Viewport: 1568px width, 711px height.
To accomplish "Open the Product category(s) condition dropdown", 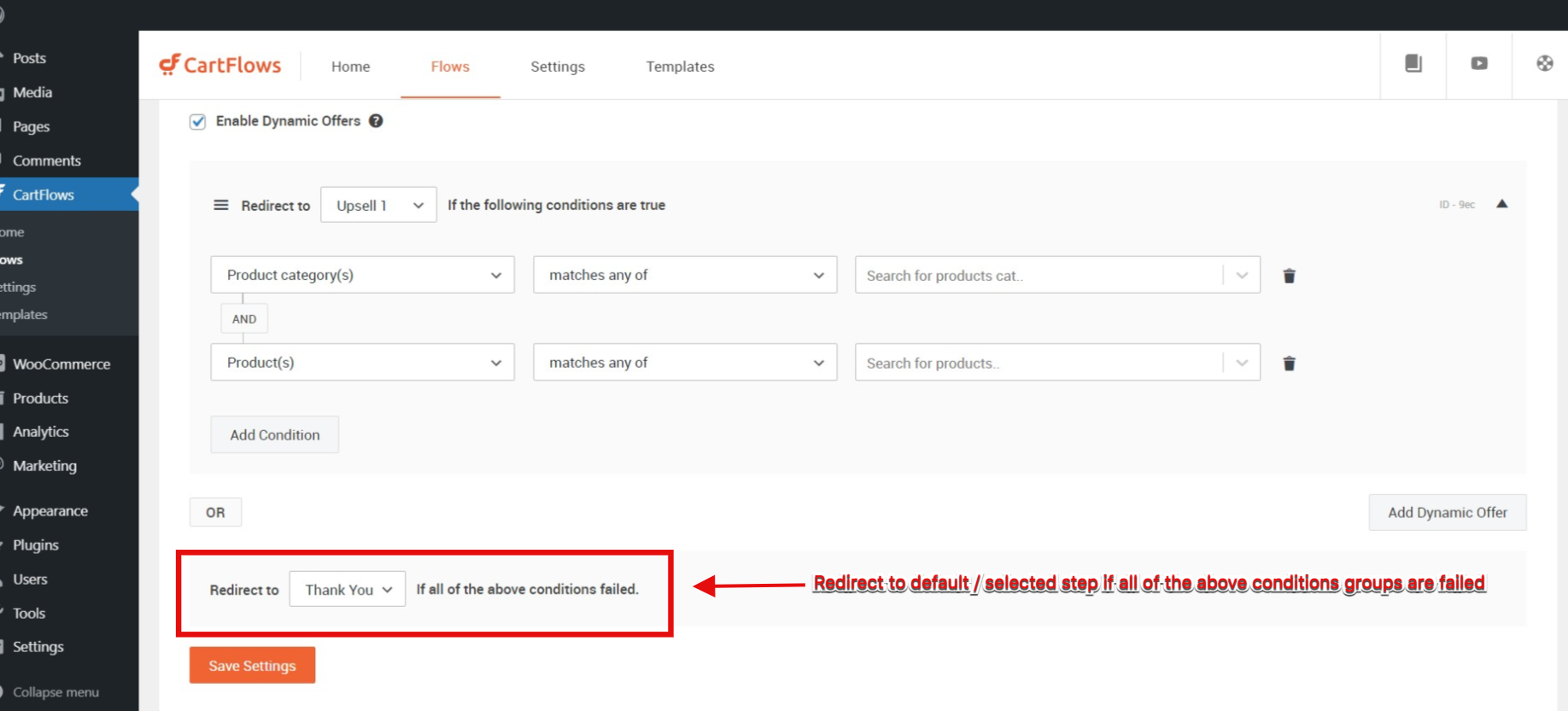I will pyautogui.click(x=362, y=275).
